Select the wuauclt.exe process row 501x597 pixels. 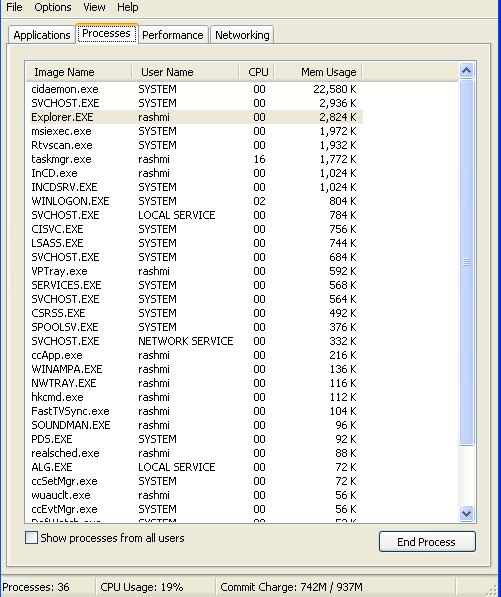click(x=196, y=495)
